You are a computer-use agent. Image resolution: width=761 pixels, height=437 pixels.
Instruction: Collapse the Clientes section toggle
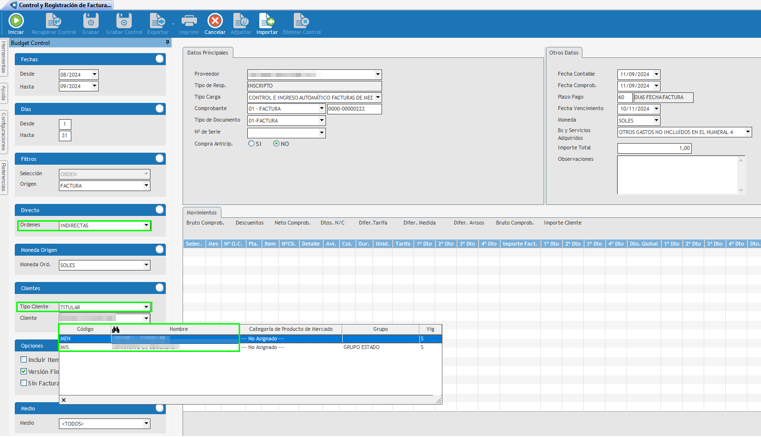tap(159, 287)
